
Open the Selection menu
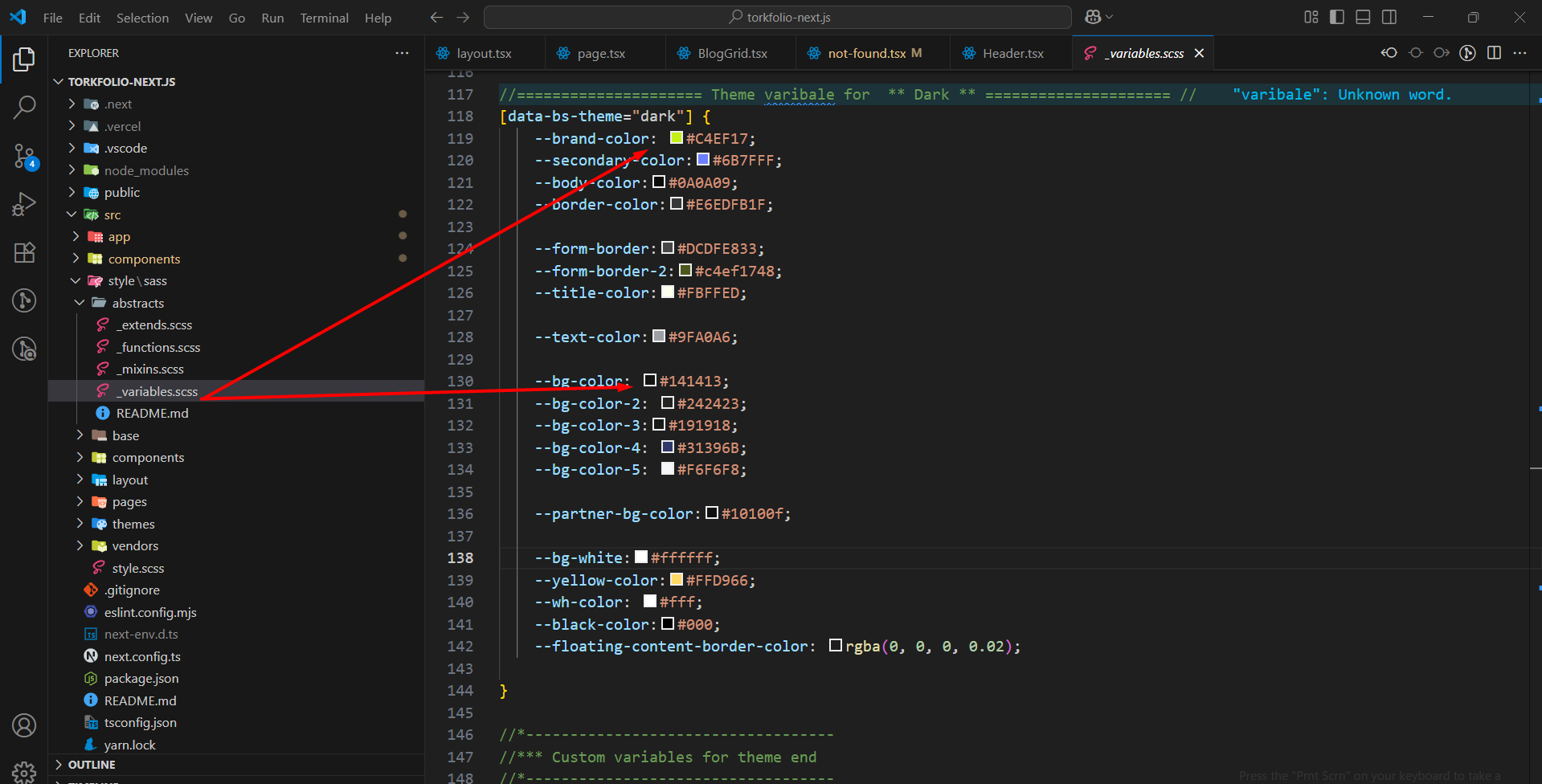point(142,18)
